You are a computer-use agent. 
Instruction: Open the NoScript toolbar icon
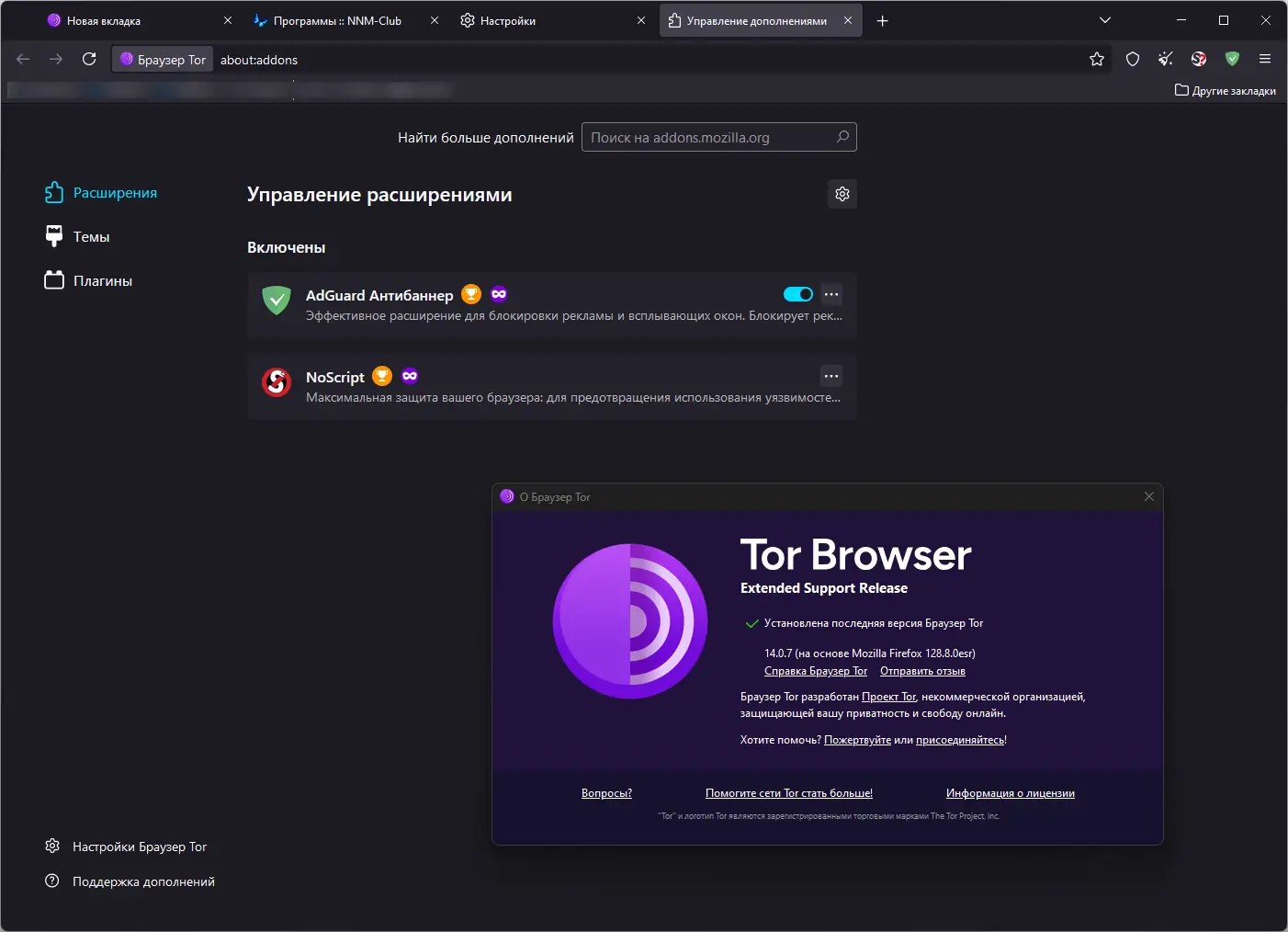(x=1199, y=59)
